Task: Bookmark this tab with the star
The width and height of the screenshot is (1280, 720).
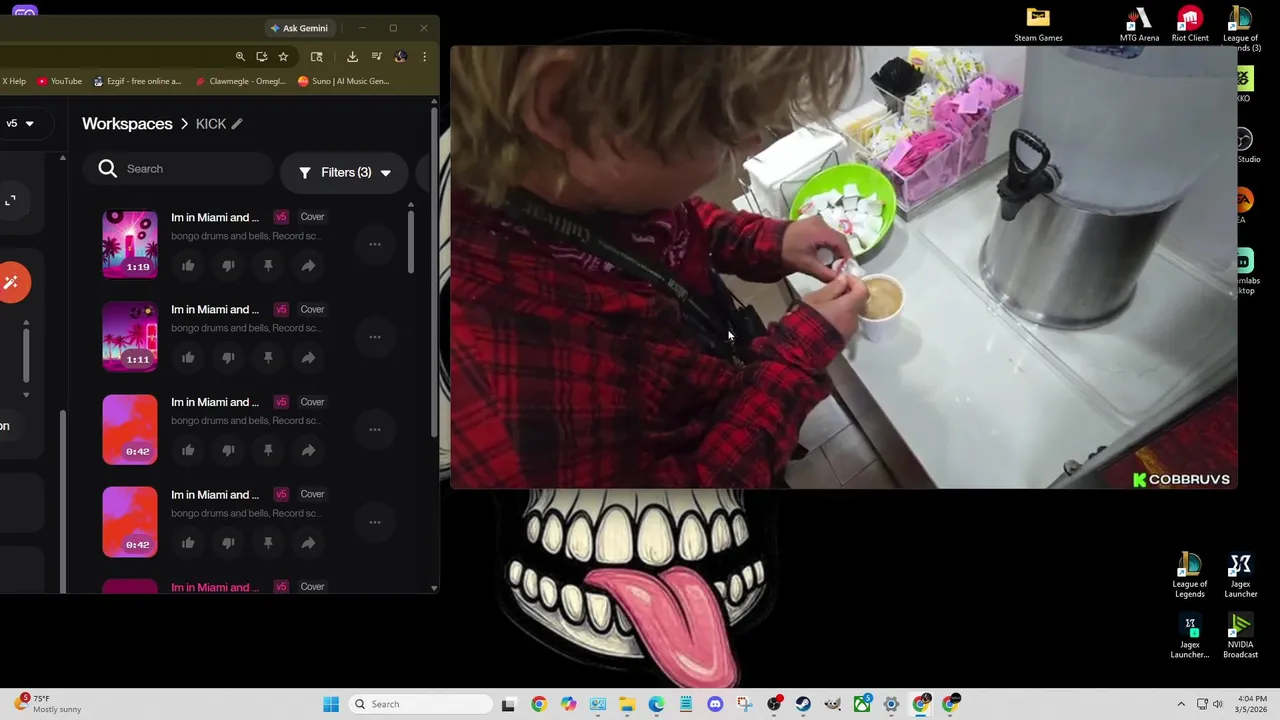Action: [x=284, y=57]
